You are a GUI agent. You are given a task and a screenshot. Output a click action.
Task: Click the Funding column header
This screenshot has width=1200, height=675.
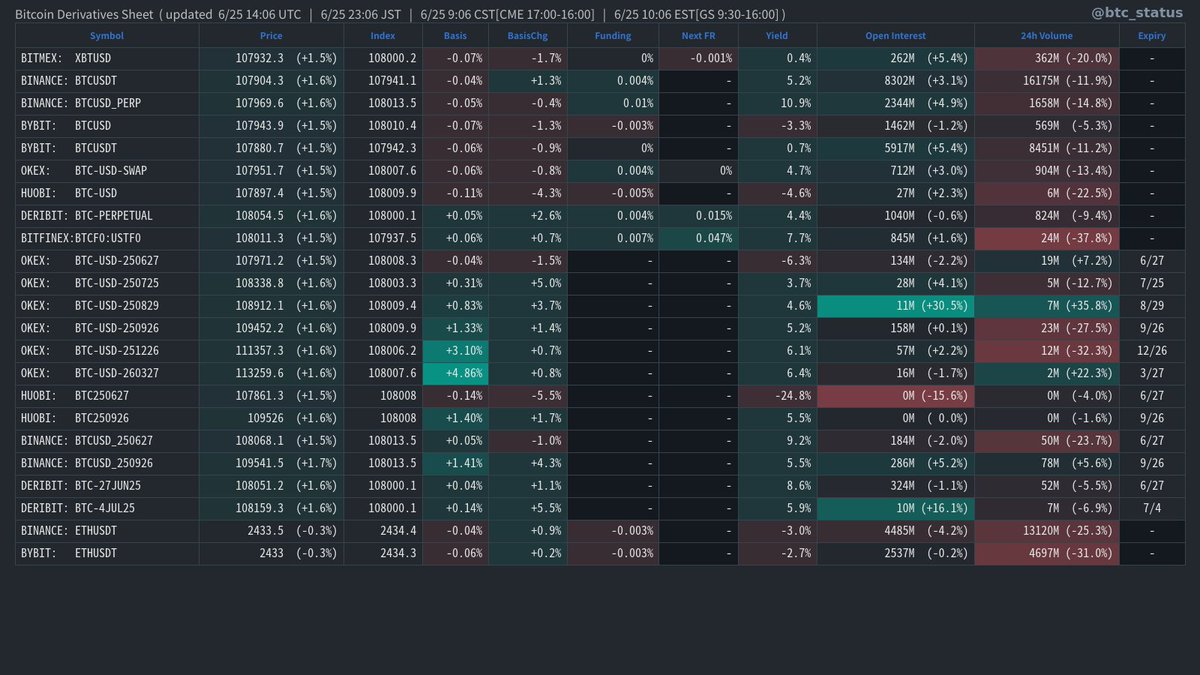click(613, 36)
